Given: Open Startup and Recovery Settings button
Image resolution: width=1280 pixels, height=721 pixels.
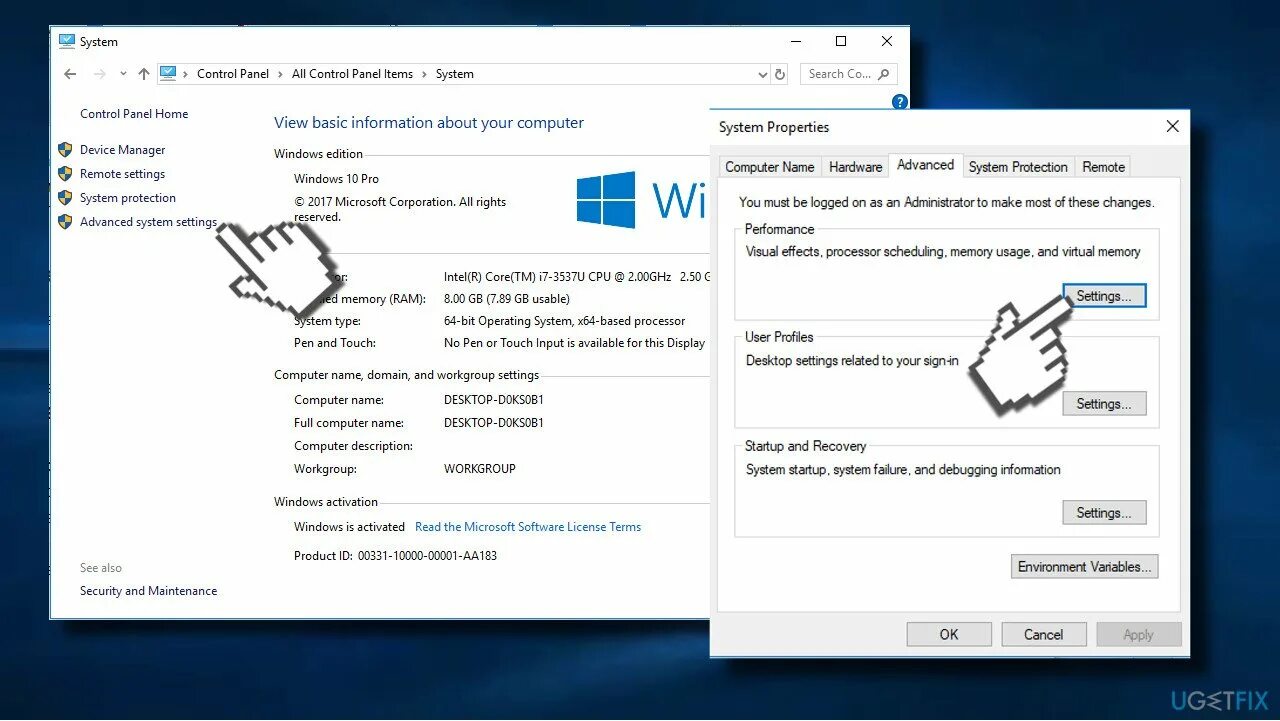Looking at the screenshot, I should 1104,513.
